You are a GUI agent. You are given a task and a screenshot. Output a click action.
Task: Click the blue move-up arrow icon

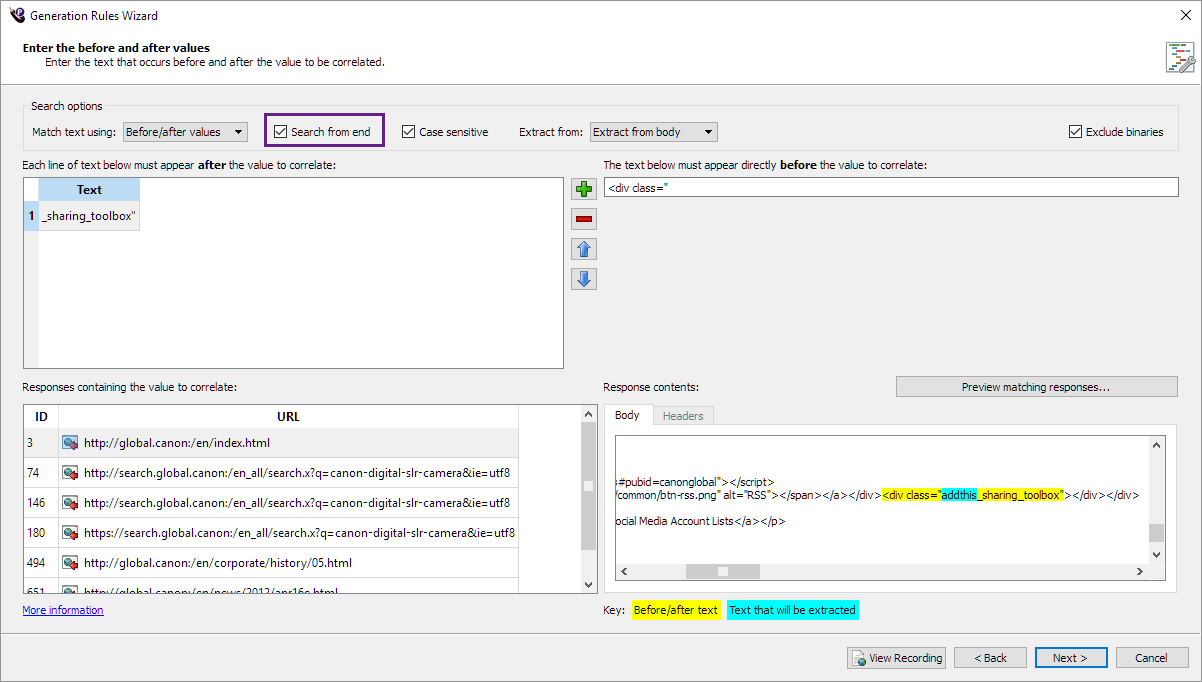click(584, 249)
